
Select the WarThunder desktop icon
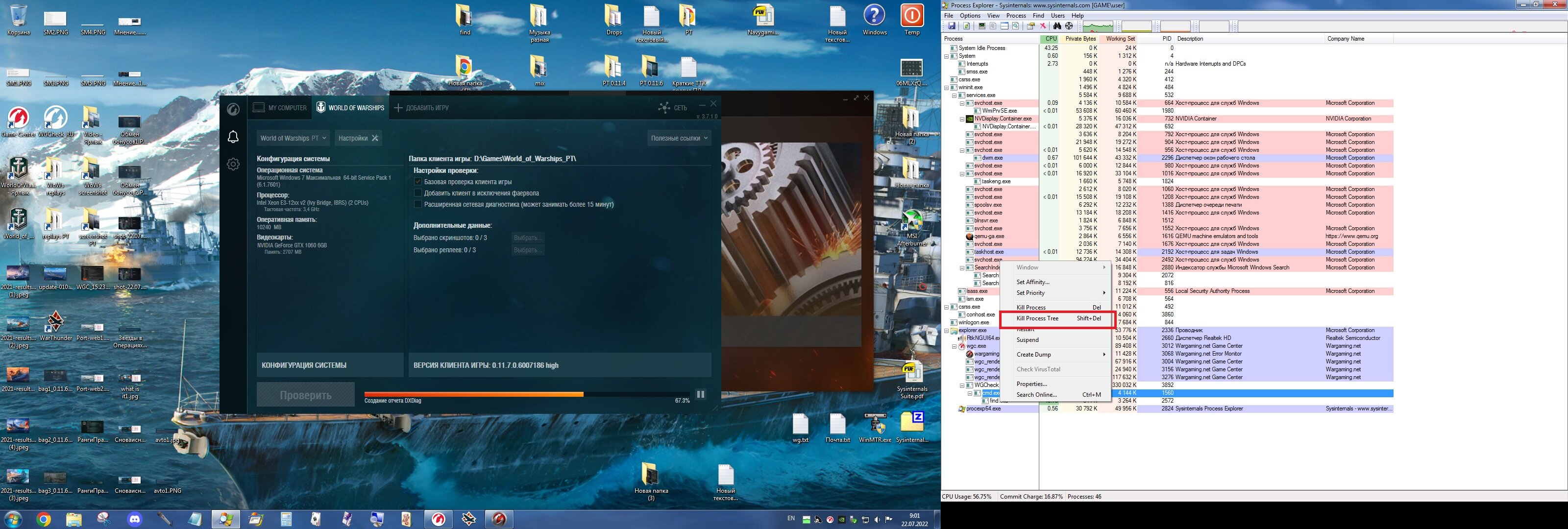tap(55, 325)
